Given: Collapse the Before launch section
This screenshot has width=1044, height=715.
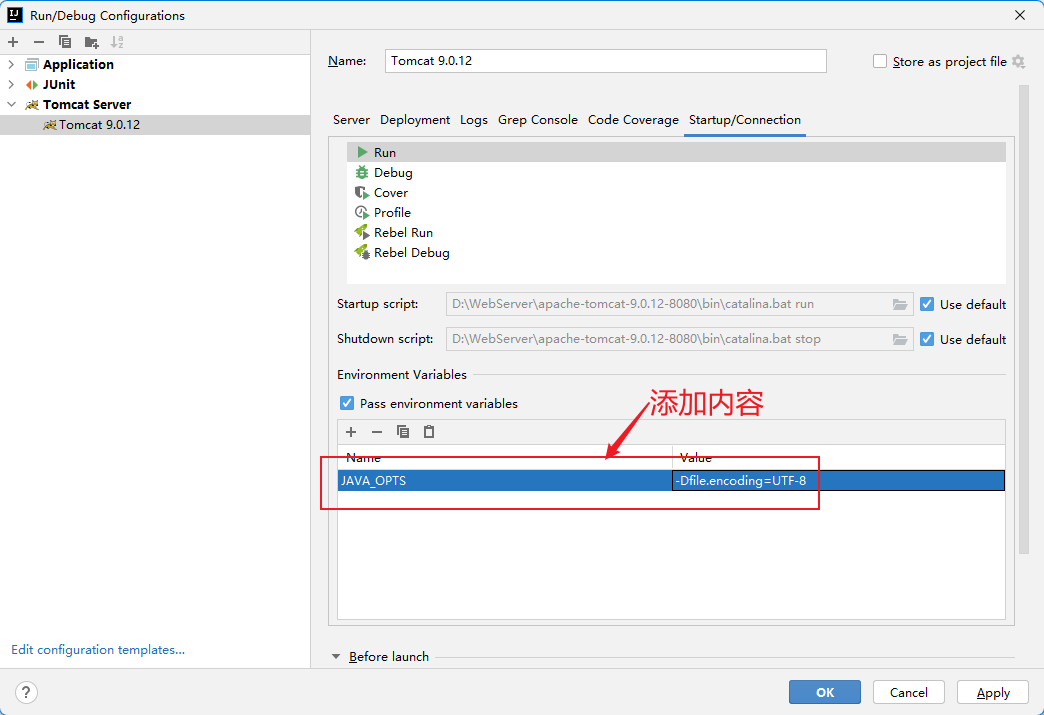Looking at the screenshot, I should coord(336,656).
